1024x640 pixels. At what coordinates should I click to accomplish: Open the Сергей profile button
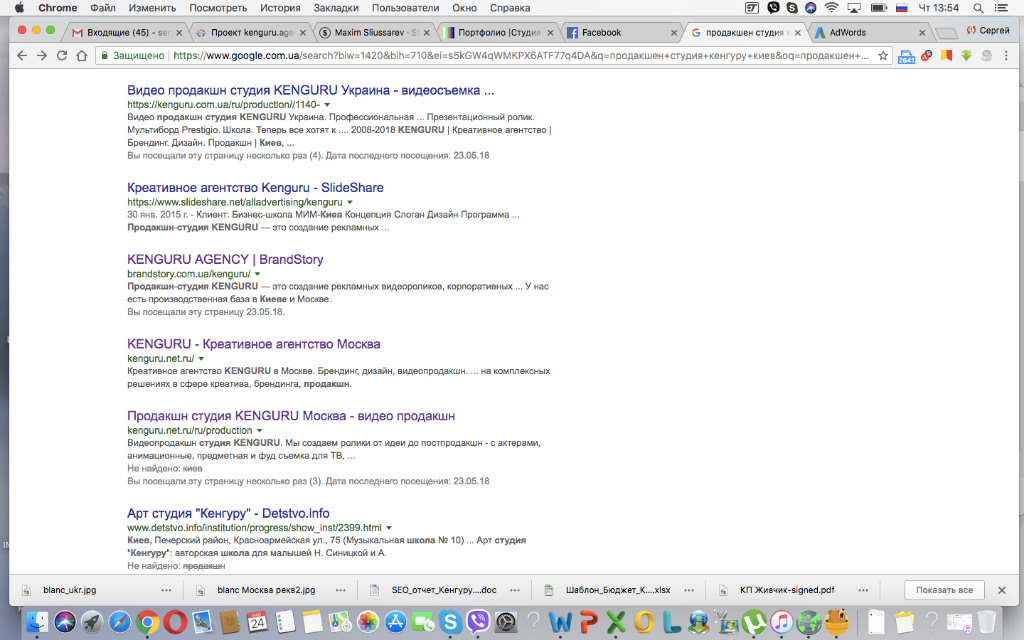(988, 30)
